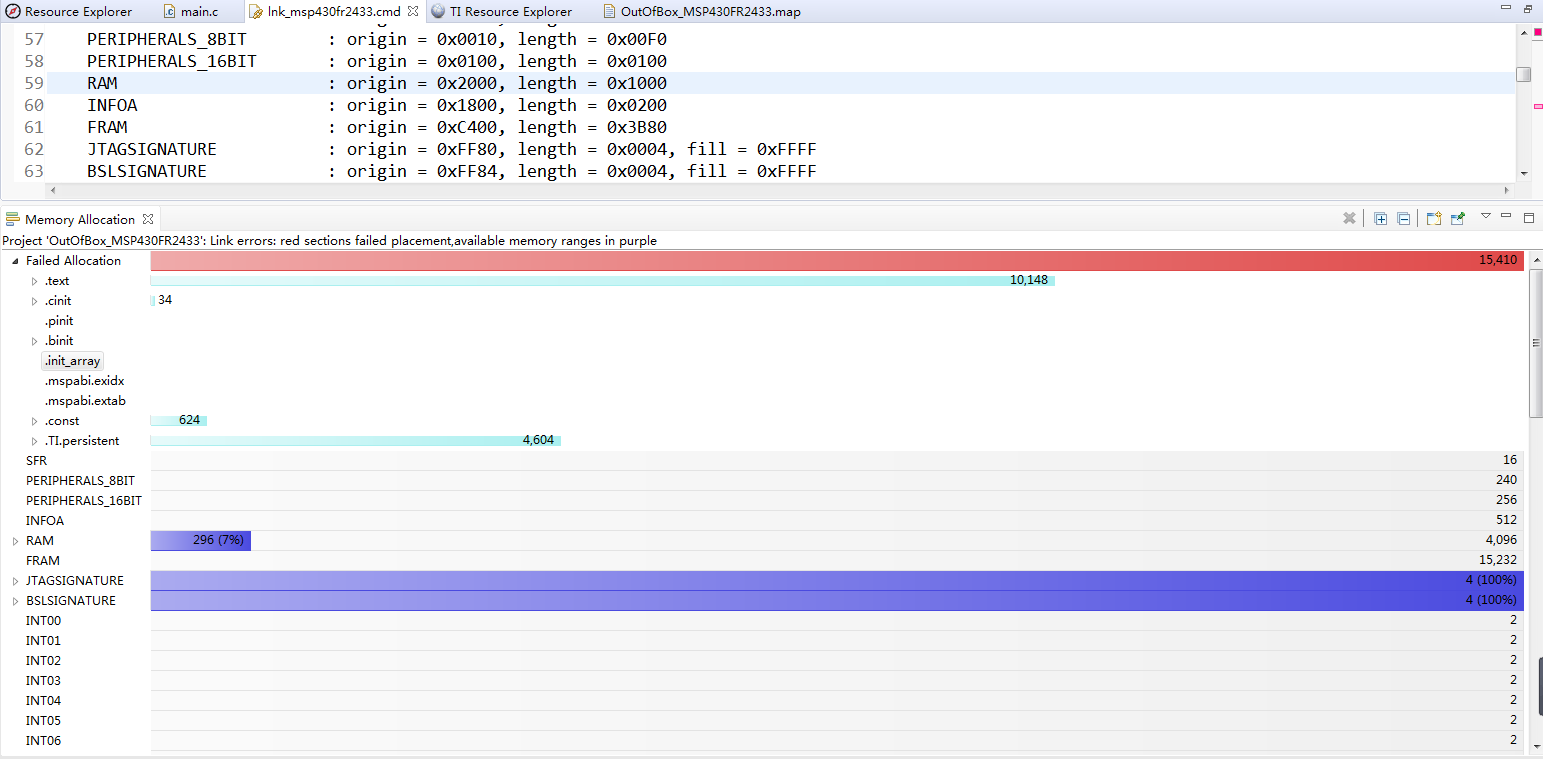
Task: Close the Memory Allocation view tab
Action: pos(147,219)
